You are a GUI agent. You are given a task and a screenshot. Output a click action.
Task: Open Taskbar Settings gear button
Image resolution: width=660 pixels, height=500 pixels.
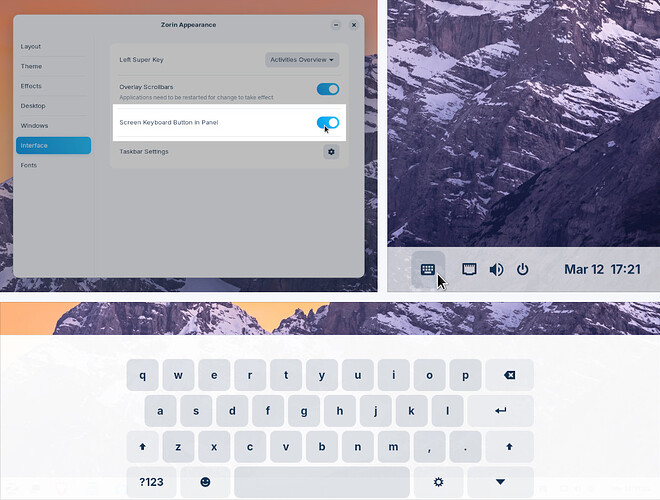331,152
